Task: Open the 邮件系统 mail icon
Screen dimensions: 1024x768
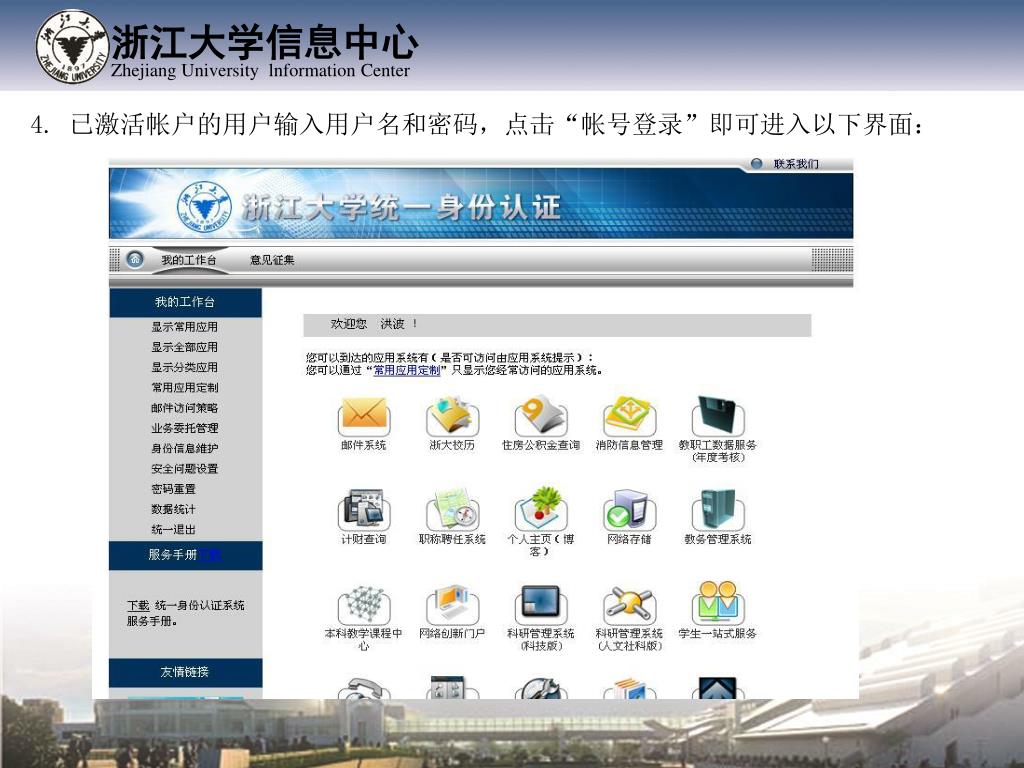Action: 364,417
